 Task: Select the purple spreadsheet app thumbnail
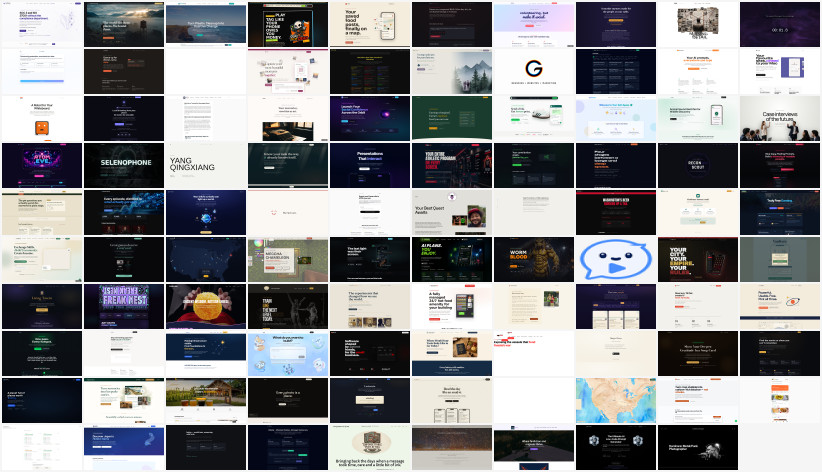[780, 71]
